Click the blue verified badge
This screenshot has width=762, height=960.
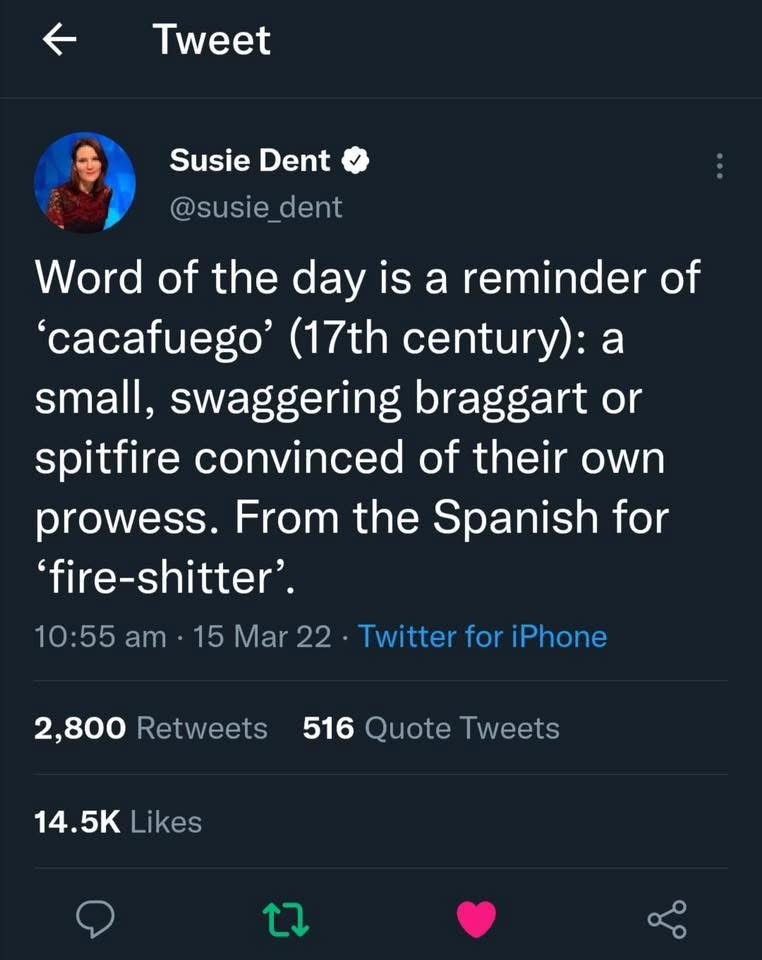(x=356, y=160)
